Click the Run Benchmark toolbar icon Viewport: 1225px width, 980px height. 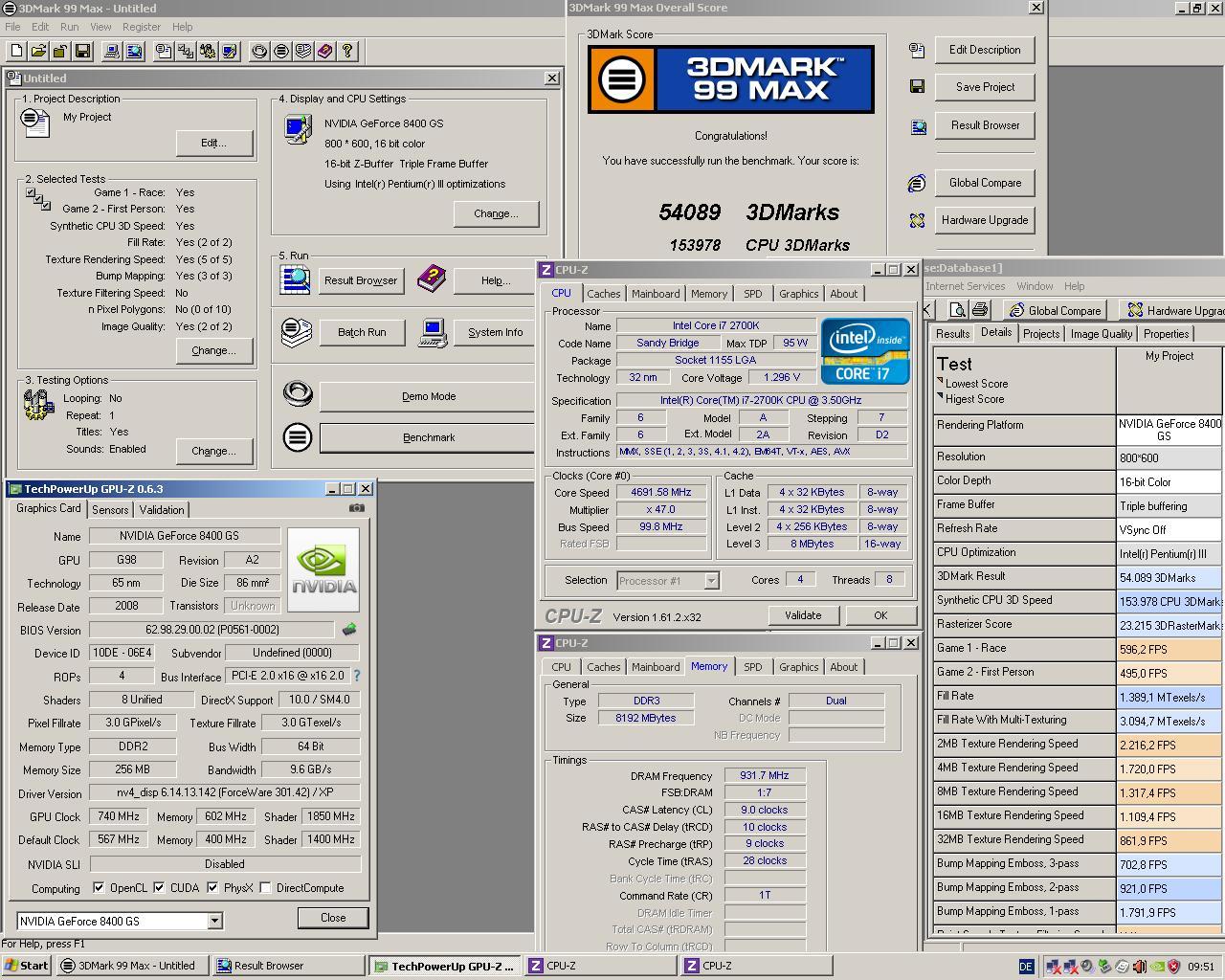pos(281,51)
